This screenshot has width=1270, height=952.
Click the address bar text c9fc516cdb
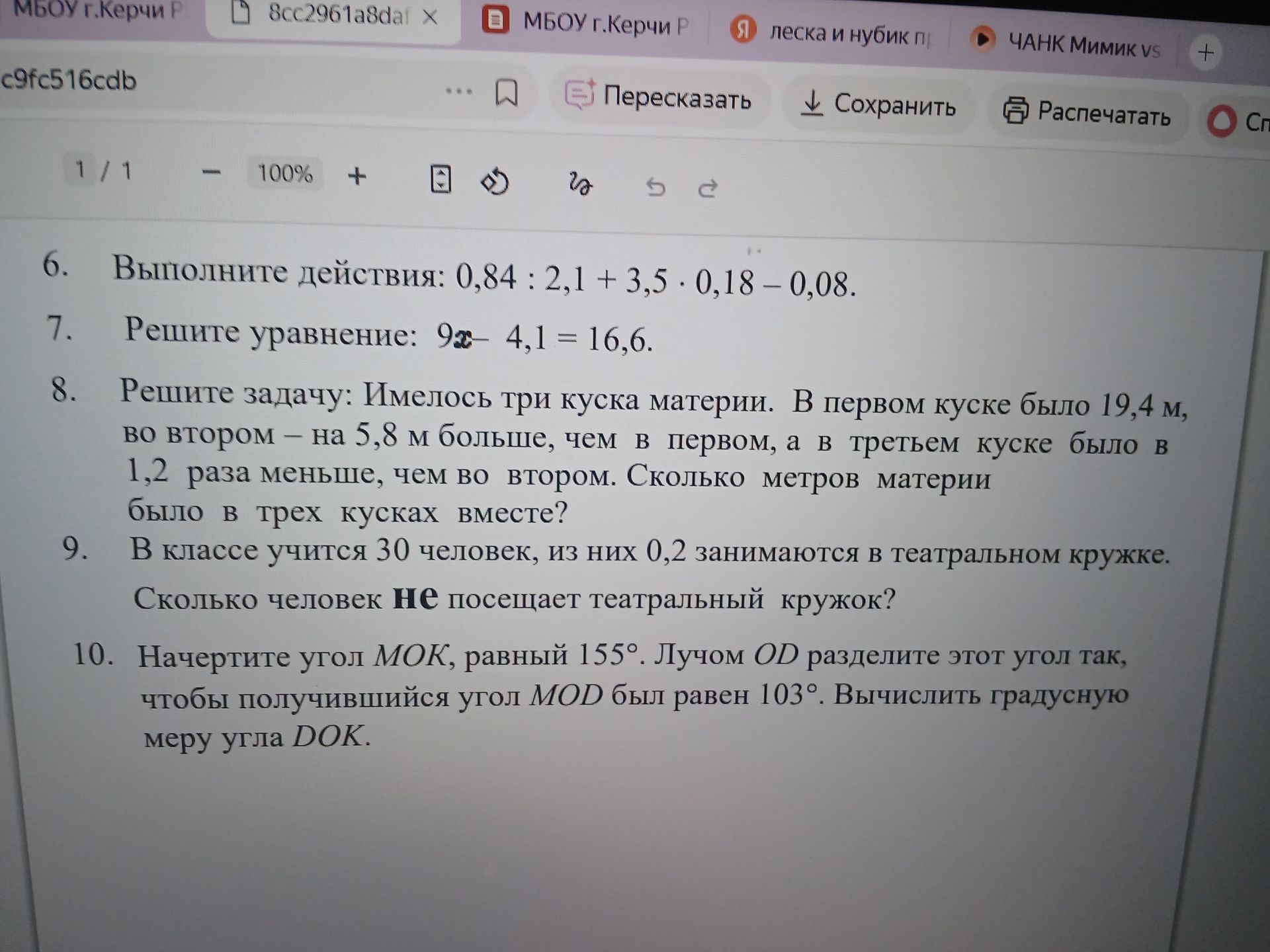click(x=68, y=80)
